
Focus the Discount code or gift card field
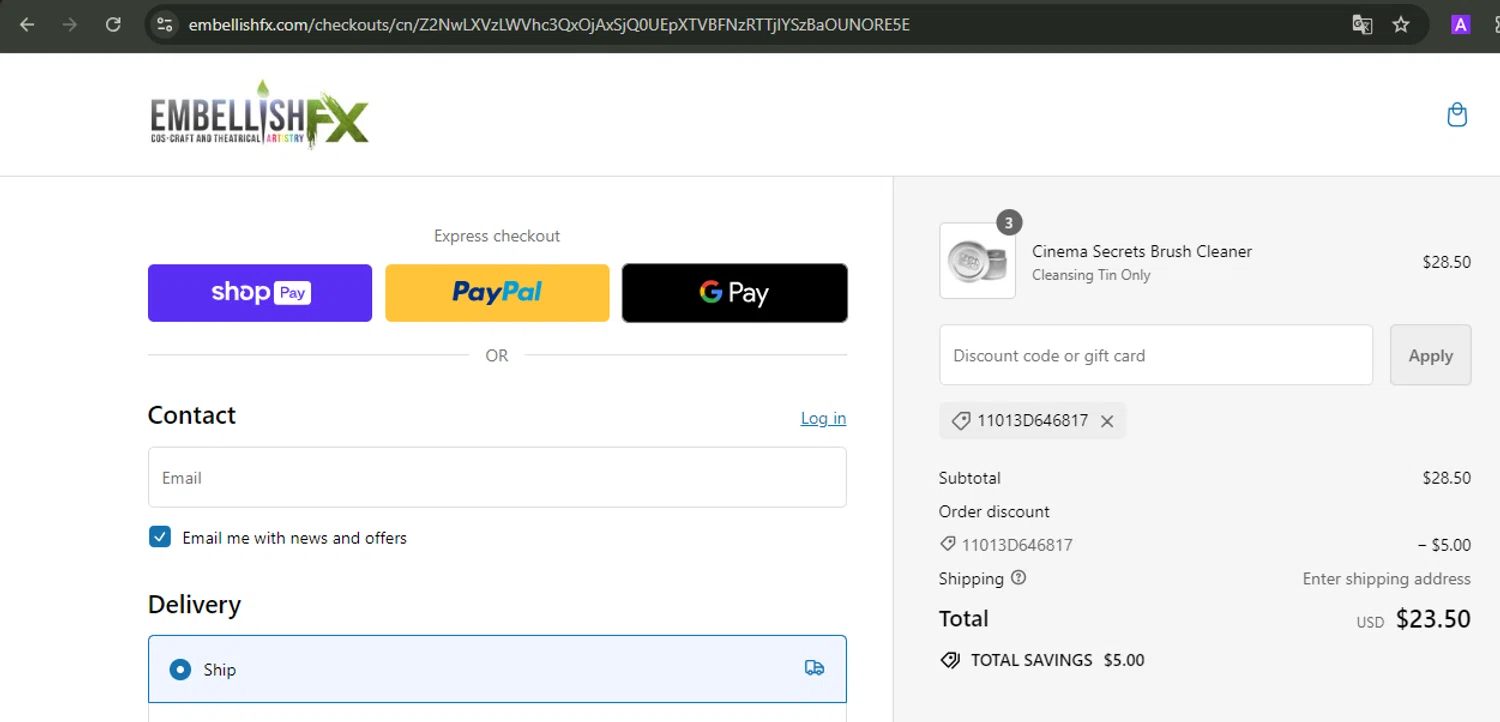(1156, 355)
